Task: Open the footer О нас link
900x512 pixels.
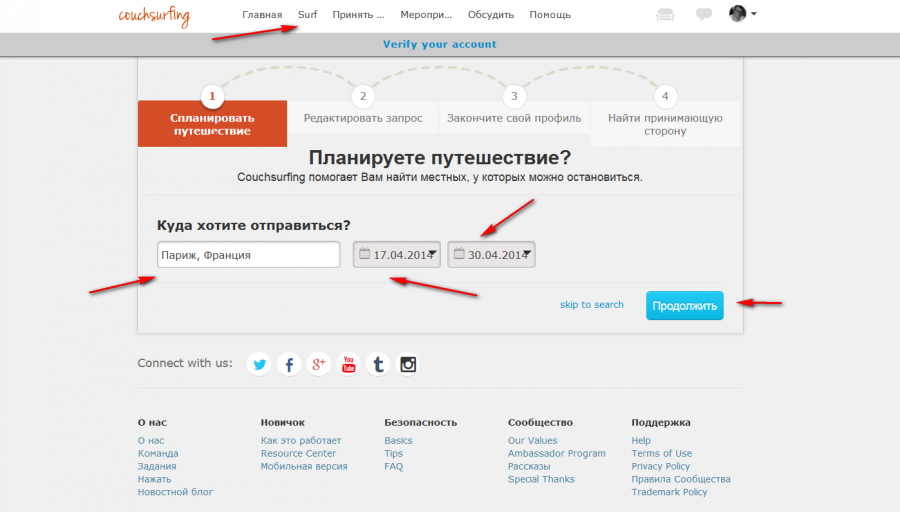Action: tap(151, 440)
